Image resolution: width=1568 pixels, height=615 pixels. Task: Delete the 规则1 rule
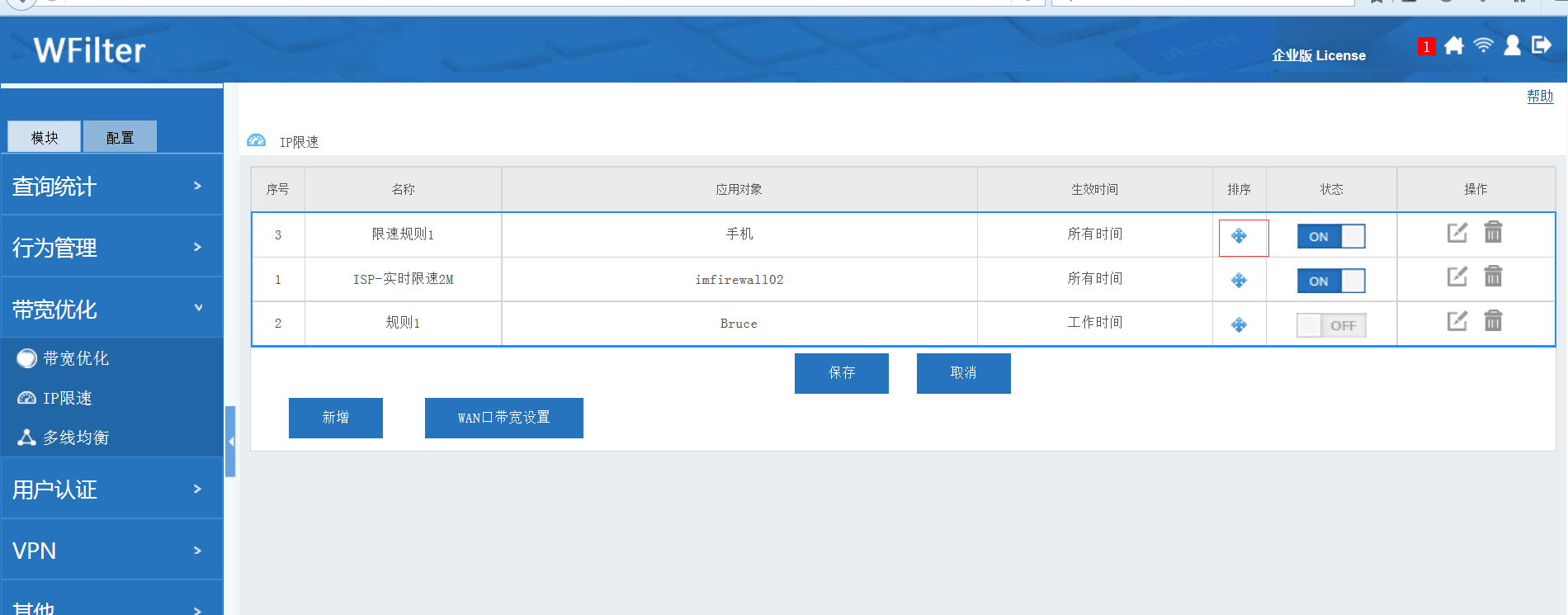1493,321
